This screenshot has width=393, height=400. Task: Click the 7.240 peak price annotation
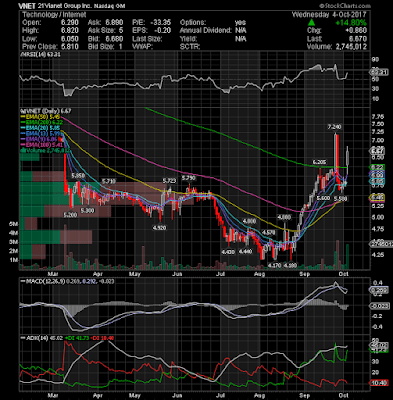(x=335, y=127)
